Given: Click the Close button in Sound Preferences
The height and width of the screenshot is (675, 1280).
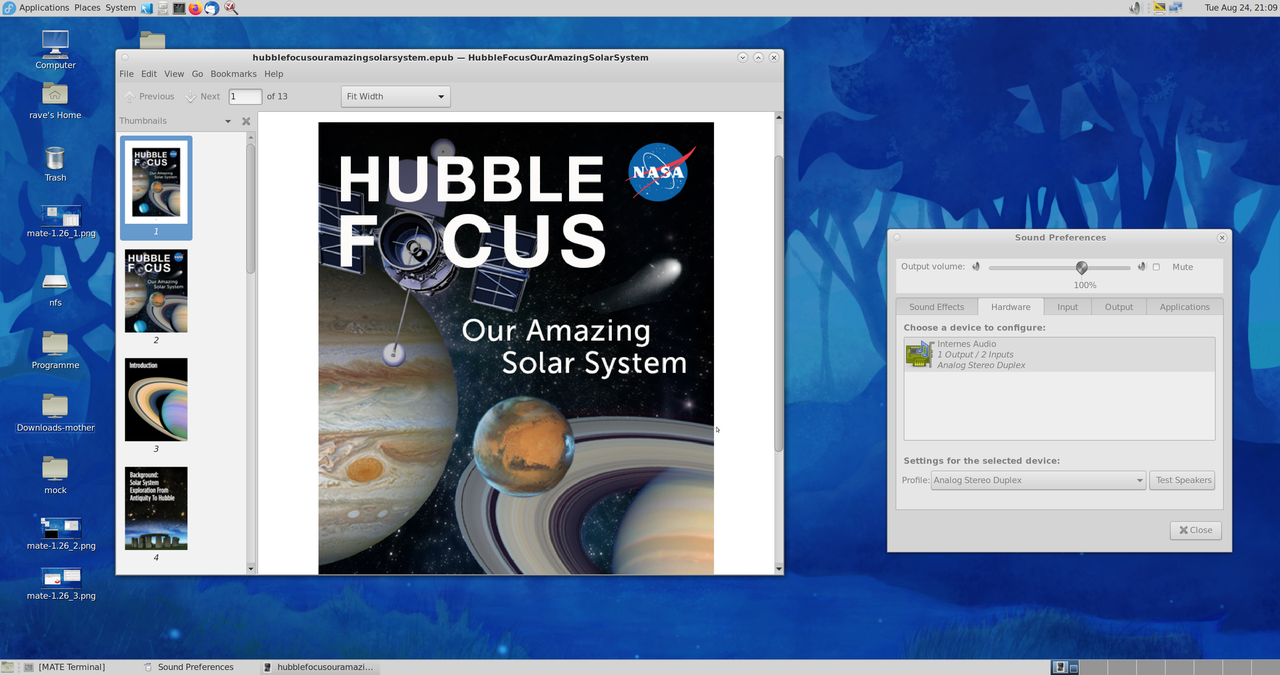Looking at the screenshot, I should click(1195, 530).
